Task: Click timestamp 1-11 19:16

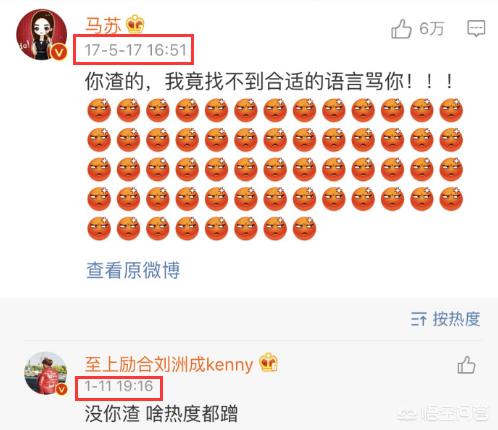Action: click(119, 386)
